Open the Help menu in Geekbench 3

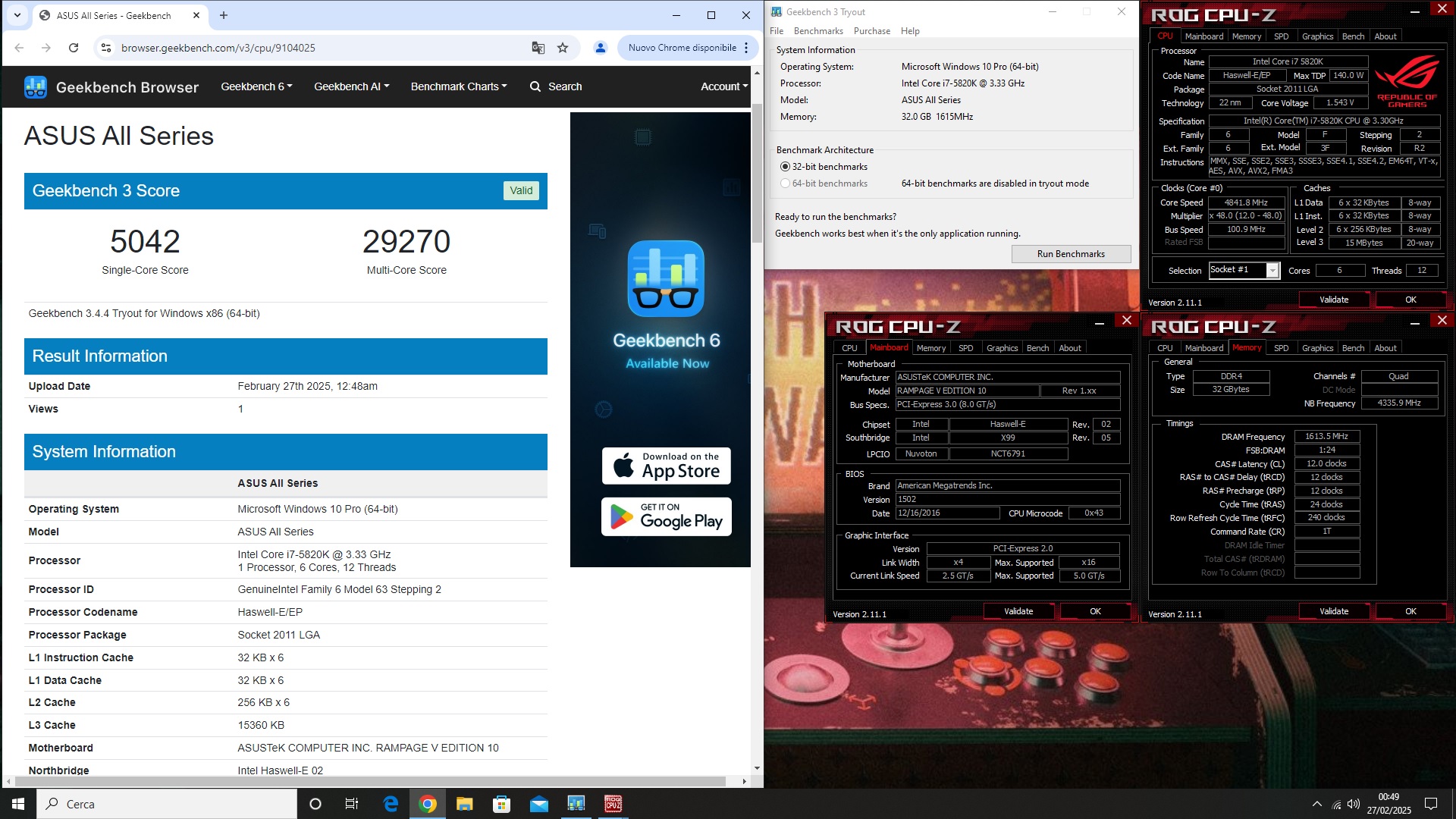tap(910, 31)
